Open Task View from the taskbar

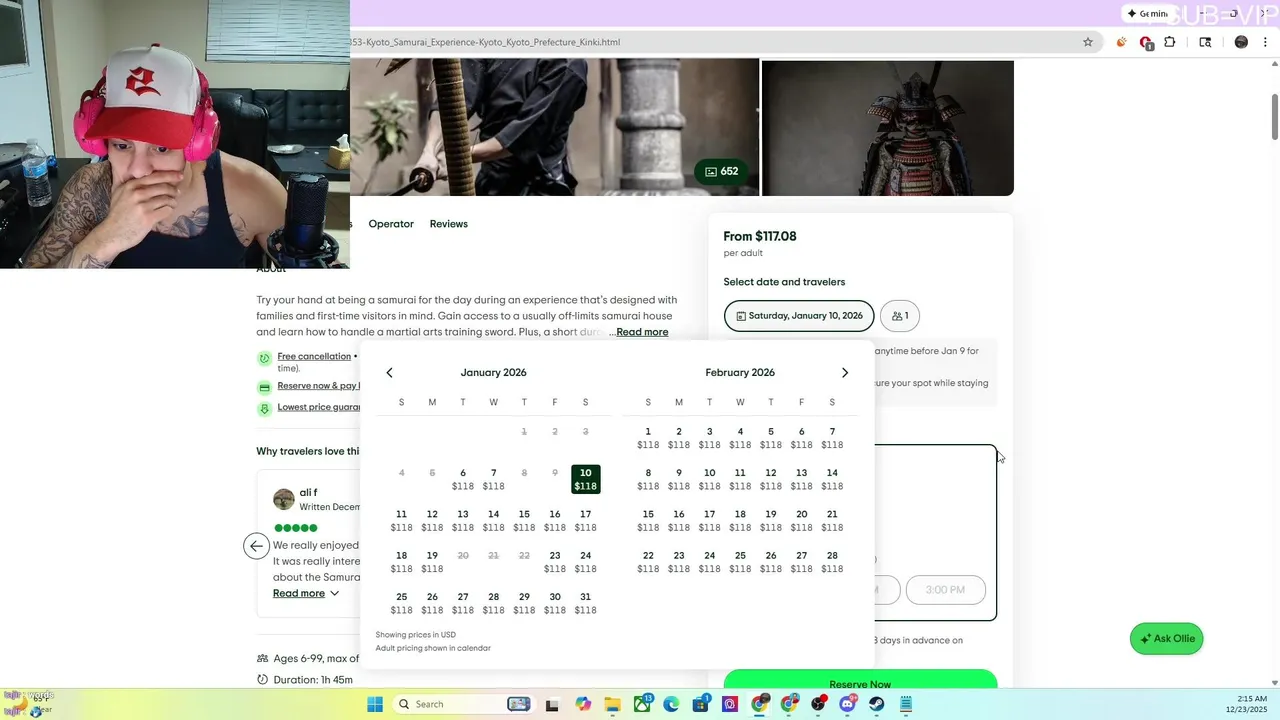pyautogui.click(x=552, y=704)
